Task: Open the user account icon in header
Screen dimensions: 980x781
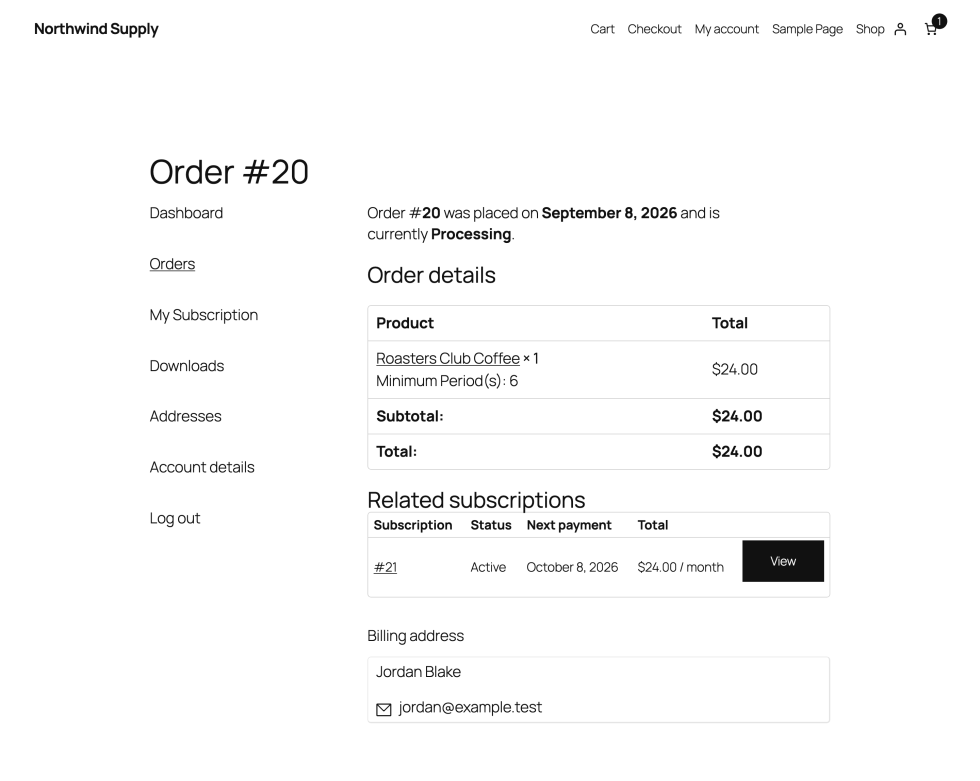Action: pos(900,29)
